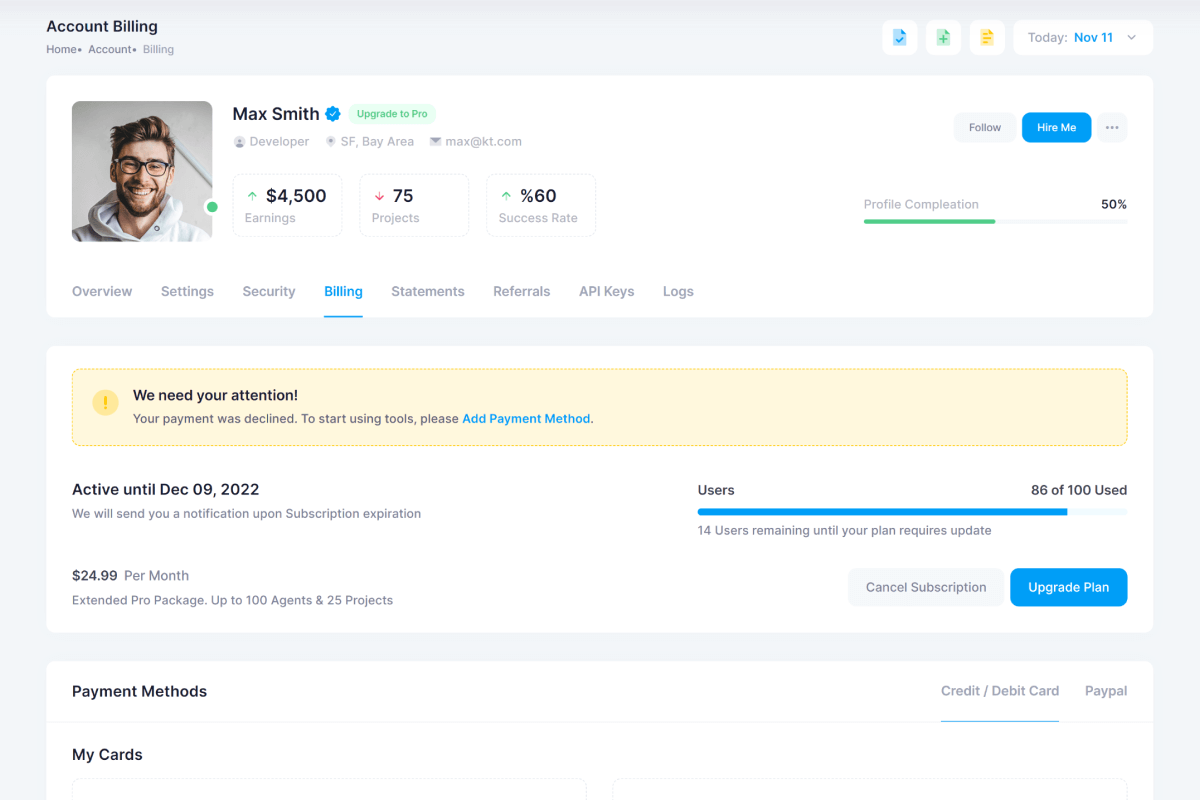This screenshot has height=800, width=1200.
Task: Click the blue checked document icon
Action: click(x=899, y=38)
